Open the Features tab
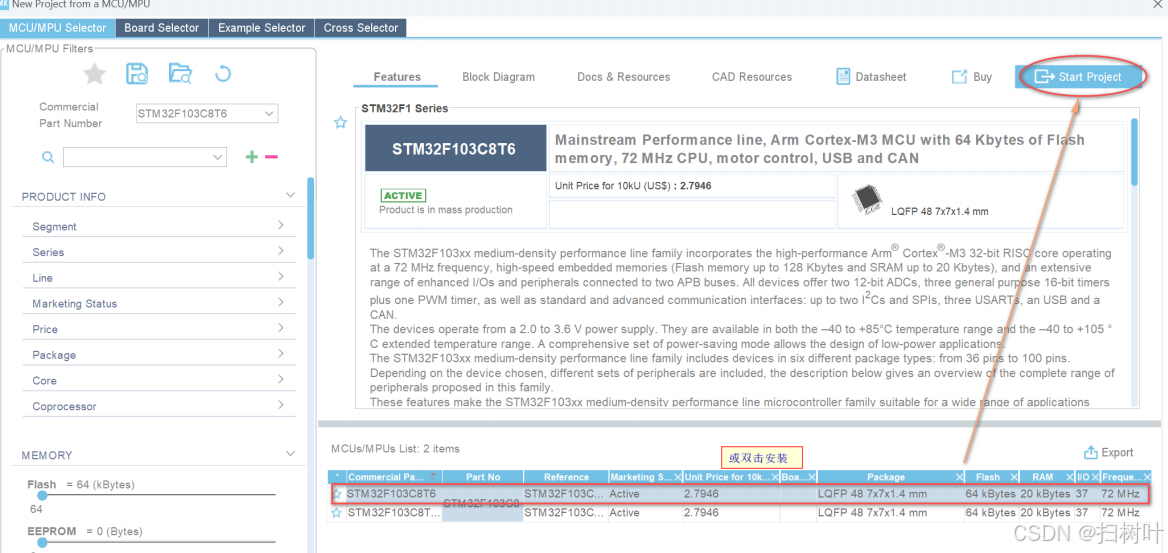Viewport: 1168px width, 553px height. coord(397,77)
